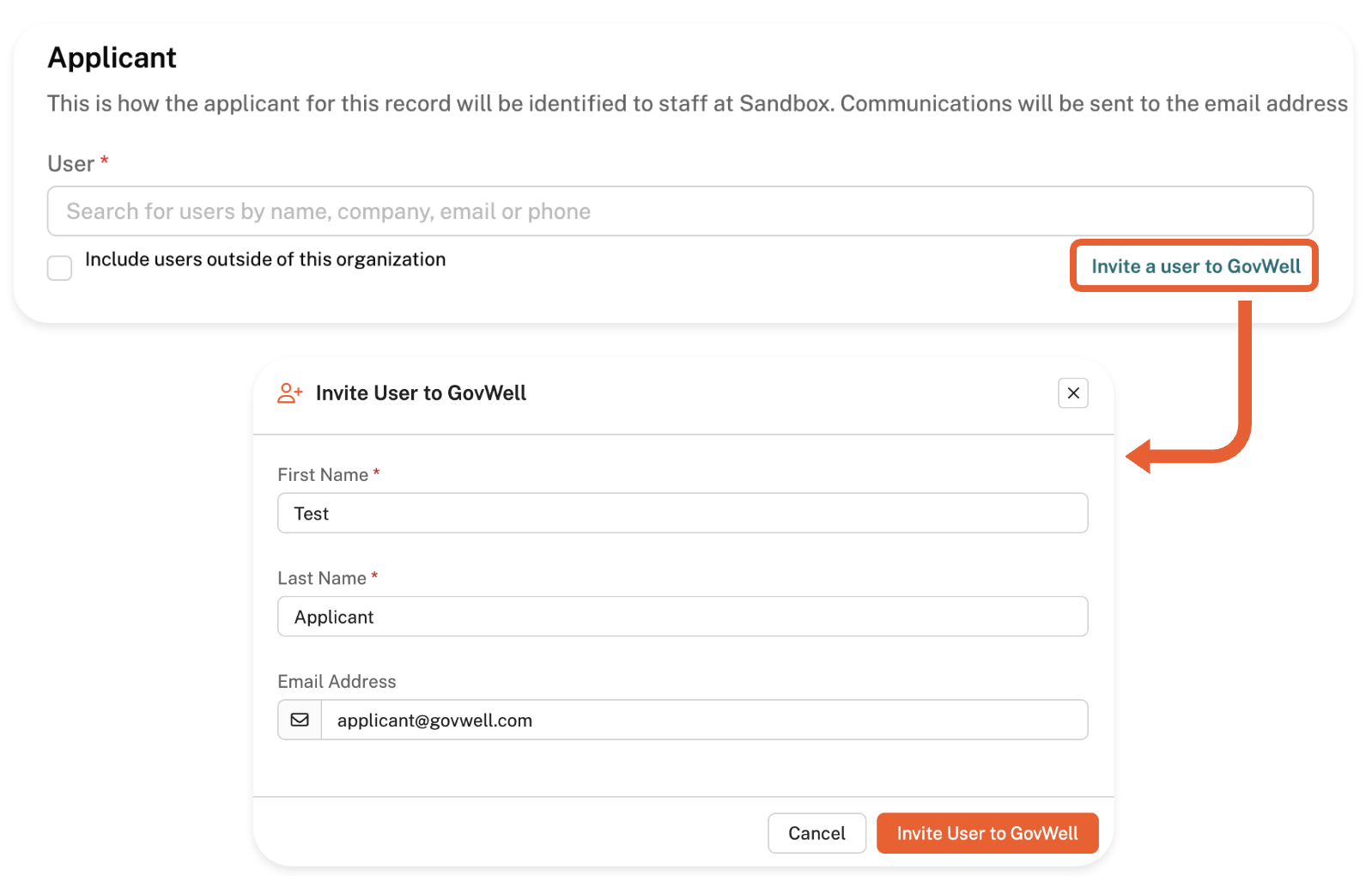Image resolution: width=1372 pixels, height=876 pixels.
Task: Click the 'Email Address' label
Action: [337, 681]
